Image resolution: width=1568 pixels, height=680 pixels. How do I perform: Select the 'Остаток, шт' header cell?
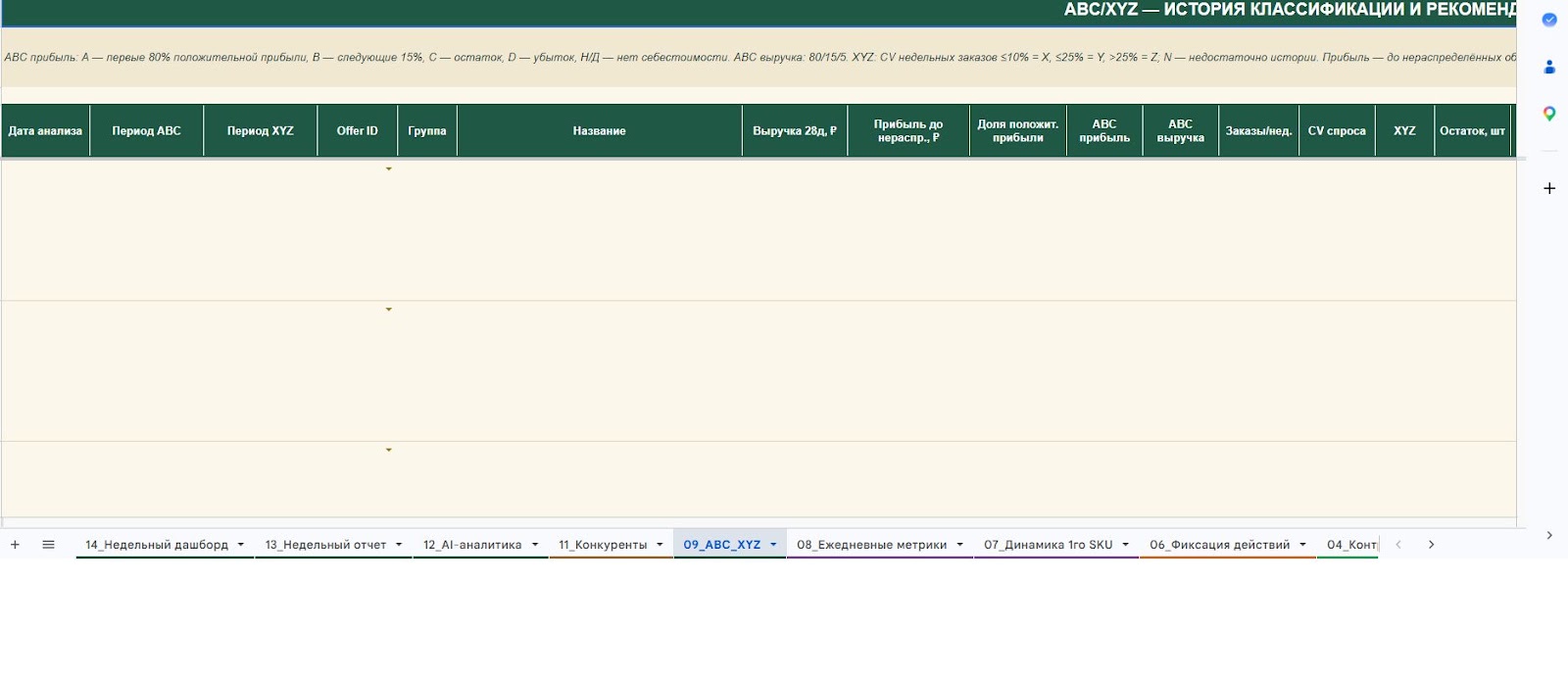pyautogui.click(x=1473, y=130)
